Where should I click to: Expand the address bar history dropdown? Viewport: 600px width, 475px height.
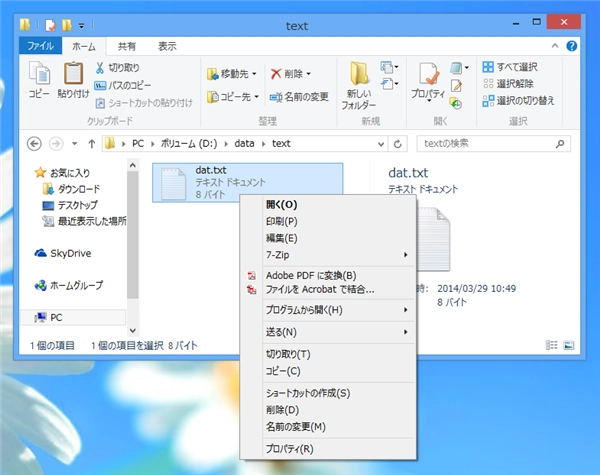381,144
